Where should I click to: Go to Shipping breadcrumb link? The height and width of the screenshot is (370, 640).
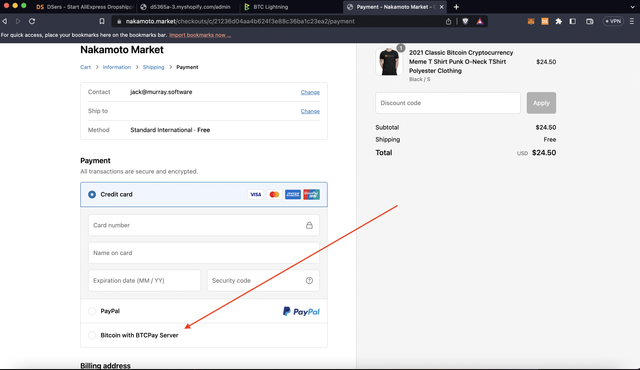pyautogui.click(x=153, y=67)
